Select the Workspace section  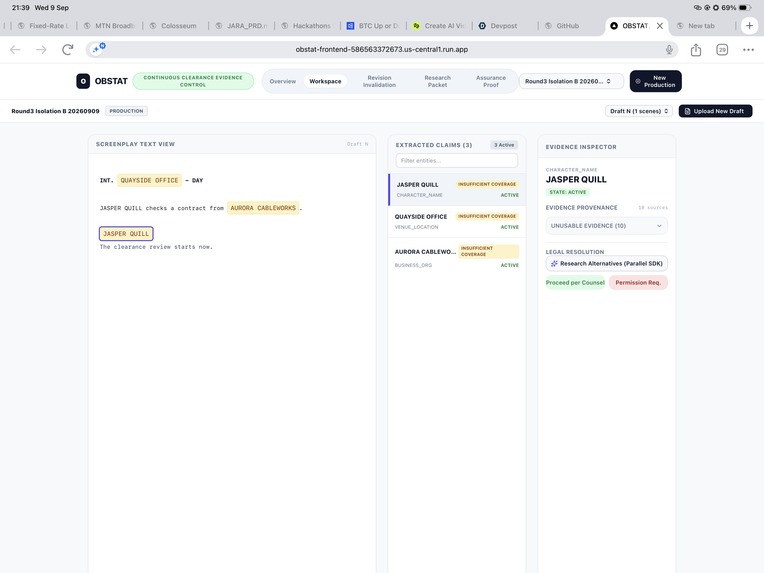pos(325,81)
